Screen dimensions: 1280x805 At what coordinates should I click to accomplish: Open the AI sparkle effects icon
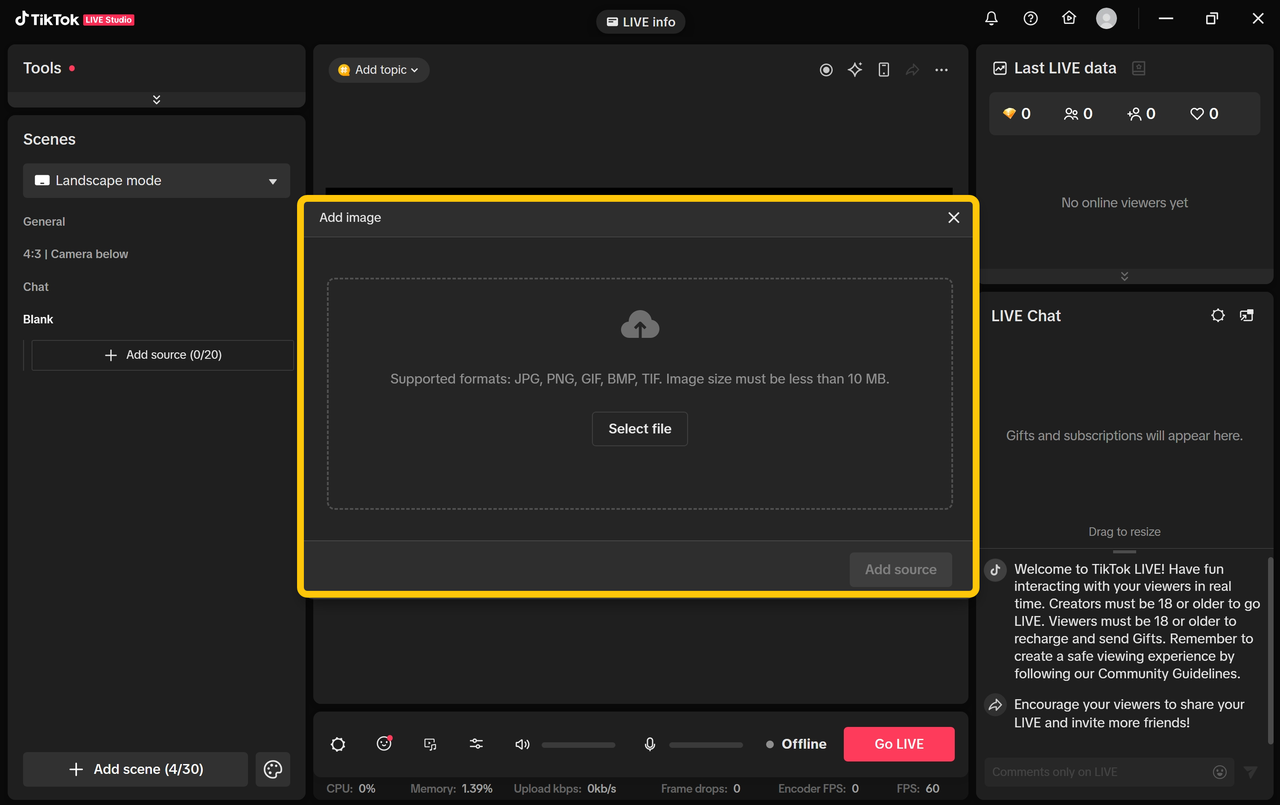(855, 70)
